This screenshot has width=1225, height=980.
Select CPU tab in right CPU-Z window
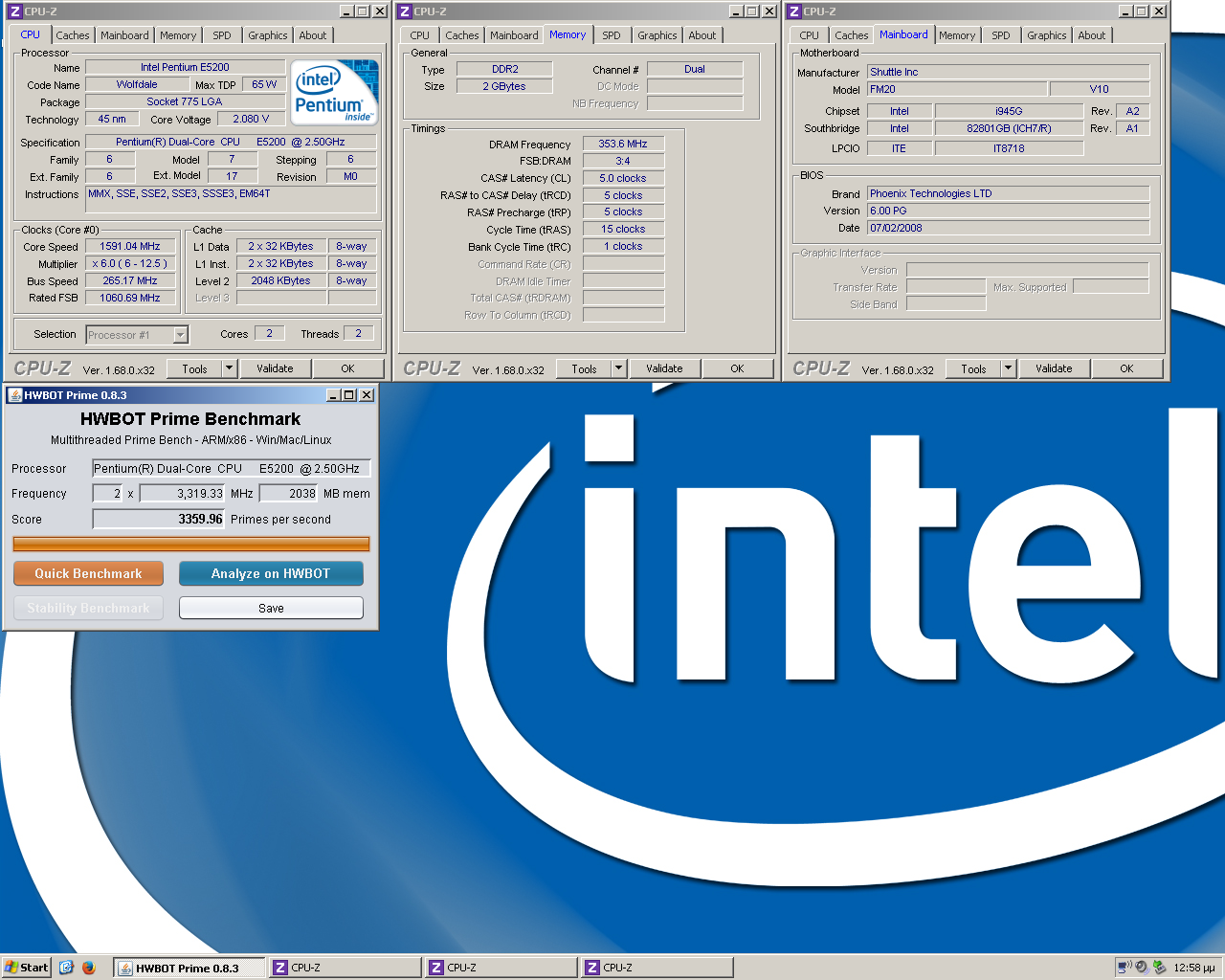(x=809, y=35)
